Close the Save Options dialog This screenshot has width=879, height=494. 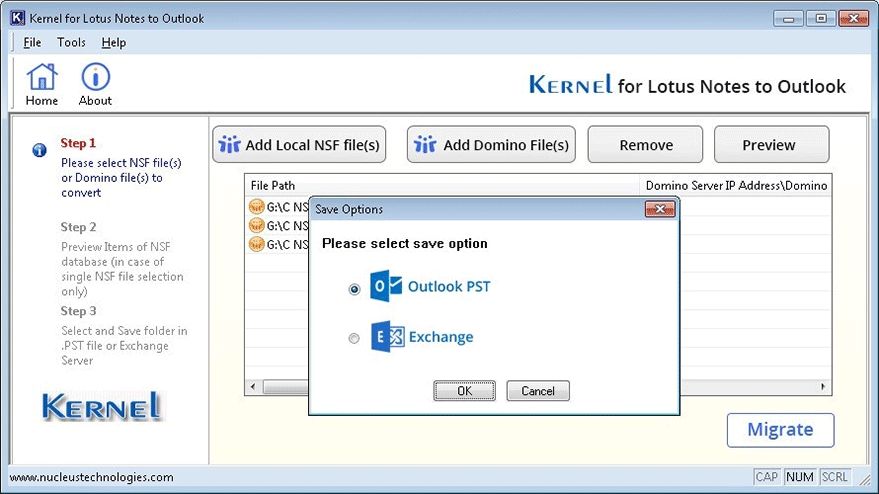[x=660, y=209]
